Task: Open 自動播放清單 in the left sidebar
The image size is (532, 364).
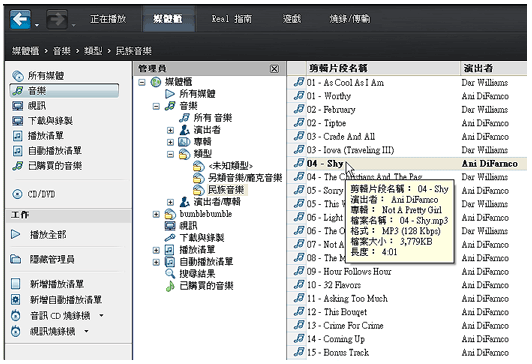Action: click(55, 151)
